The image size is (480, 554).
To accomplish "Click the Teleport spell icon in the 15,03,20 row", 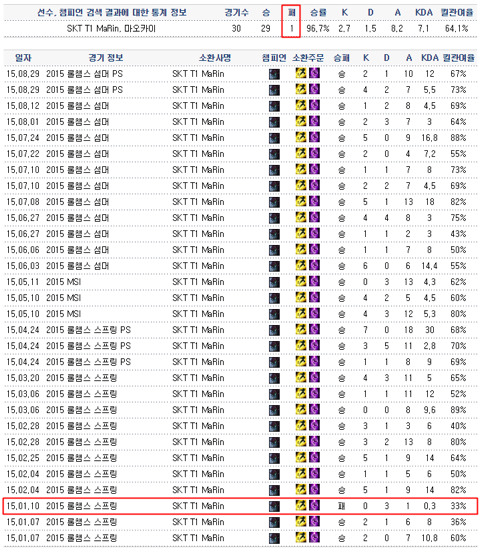I will pos(314,377).
